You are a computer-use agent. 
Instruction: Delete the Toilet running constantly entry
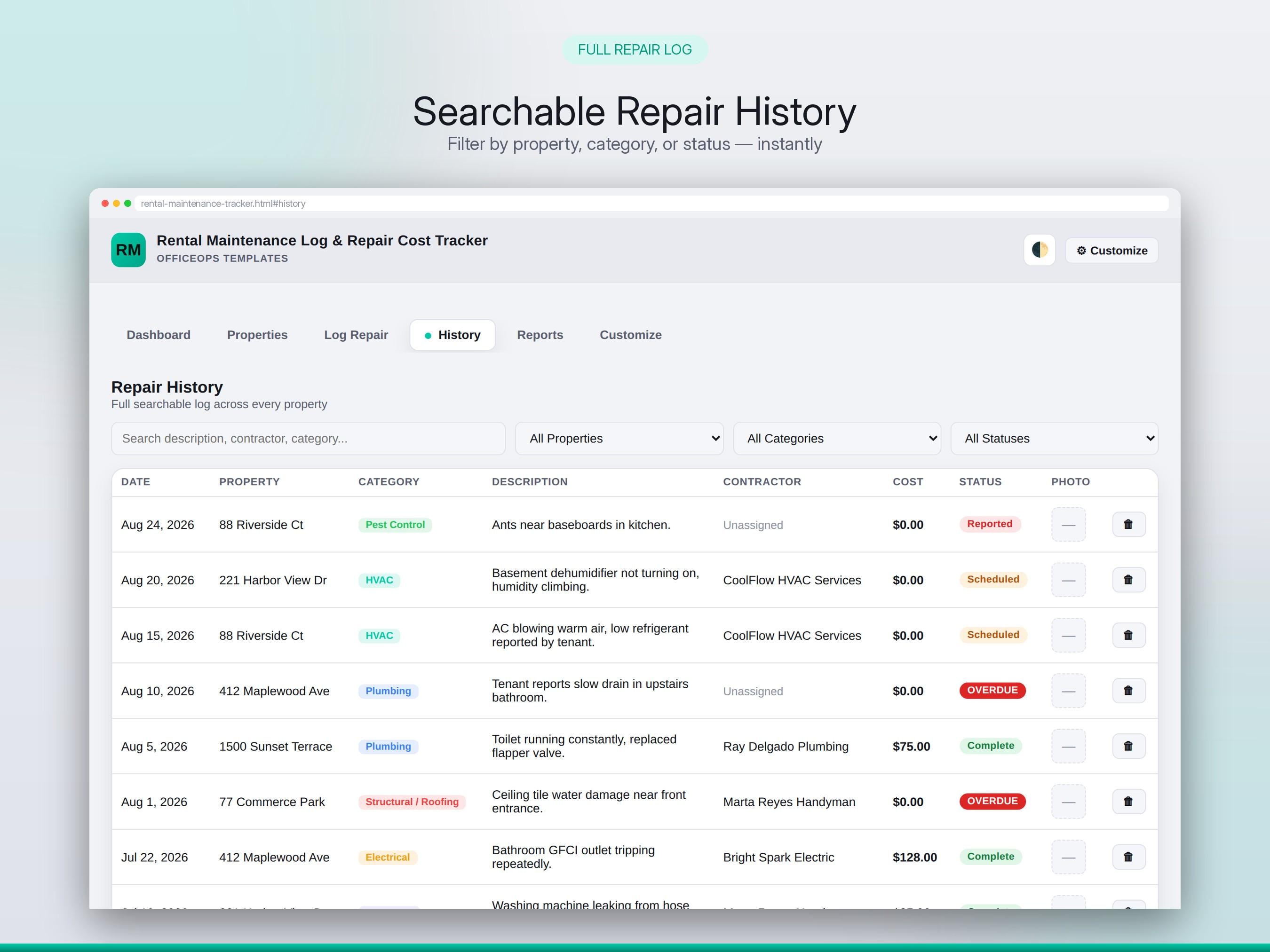click(1129, 746)
